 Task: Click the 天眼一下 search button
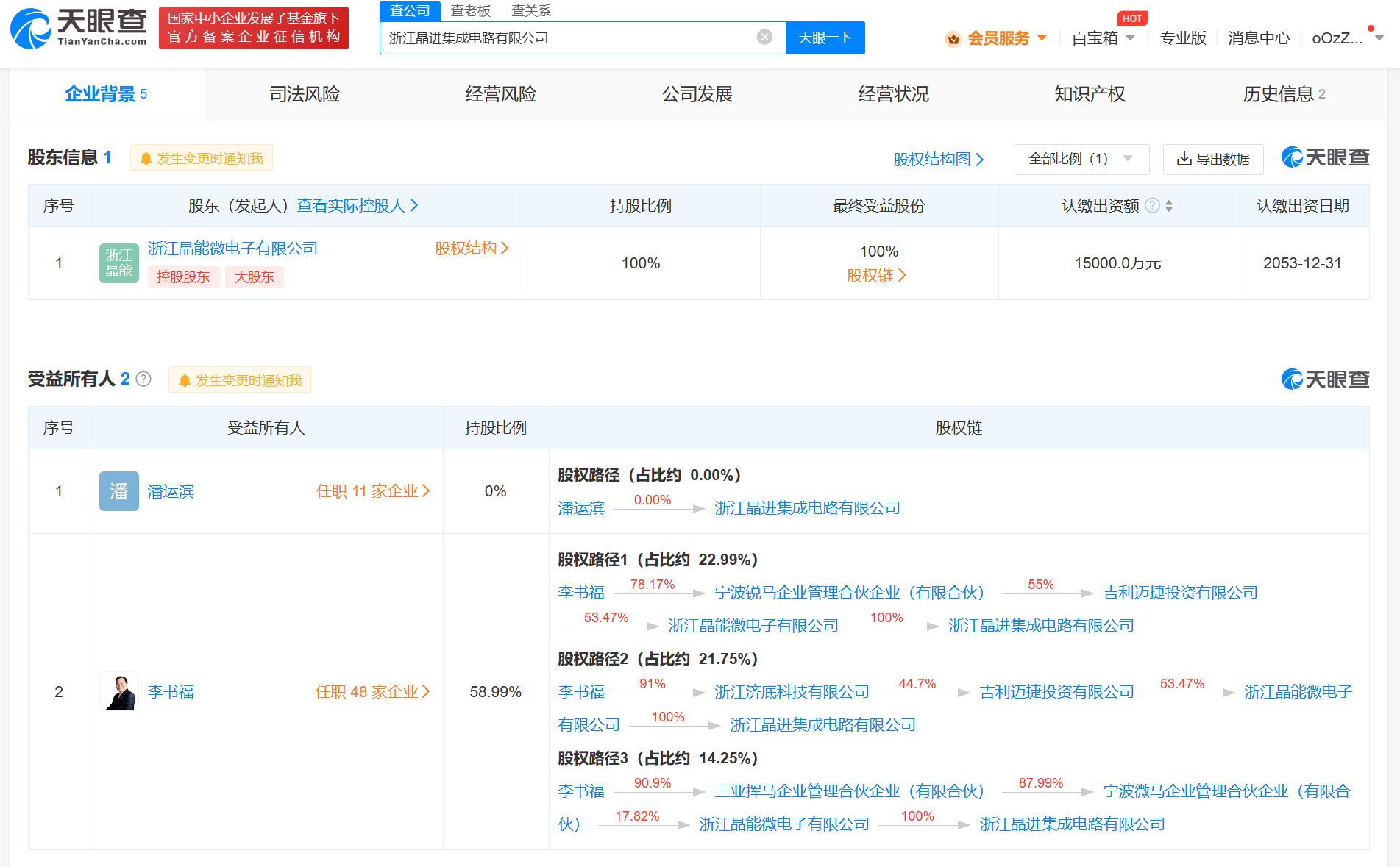click(825, 38)
